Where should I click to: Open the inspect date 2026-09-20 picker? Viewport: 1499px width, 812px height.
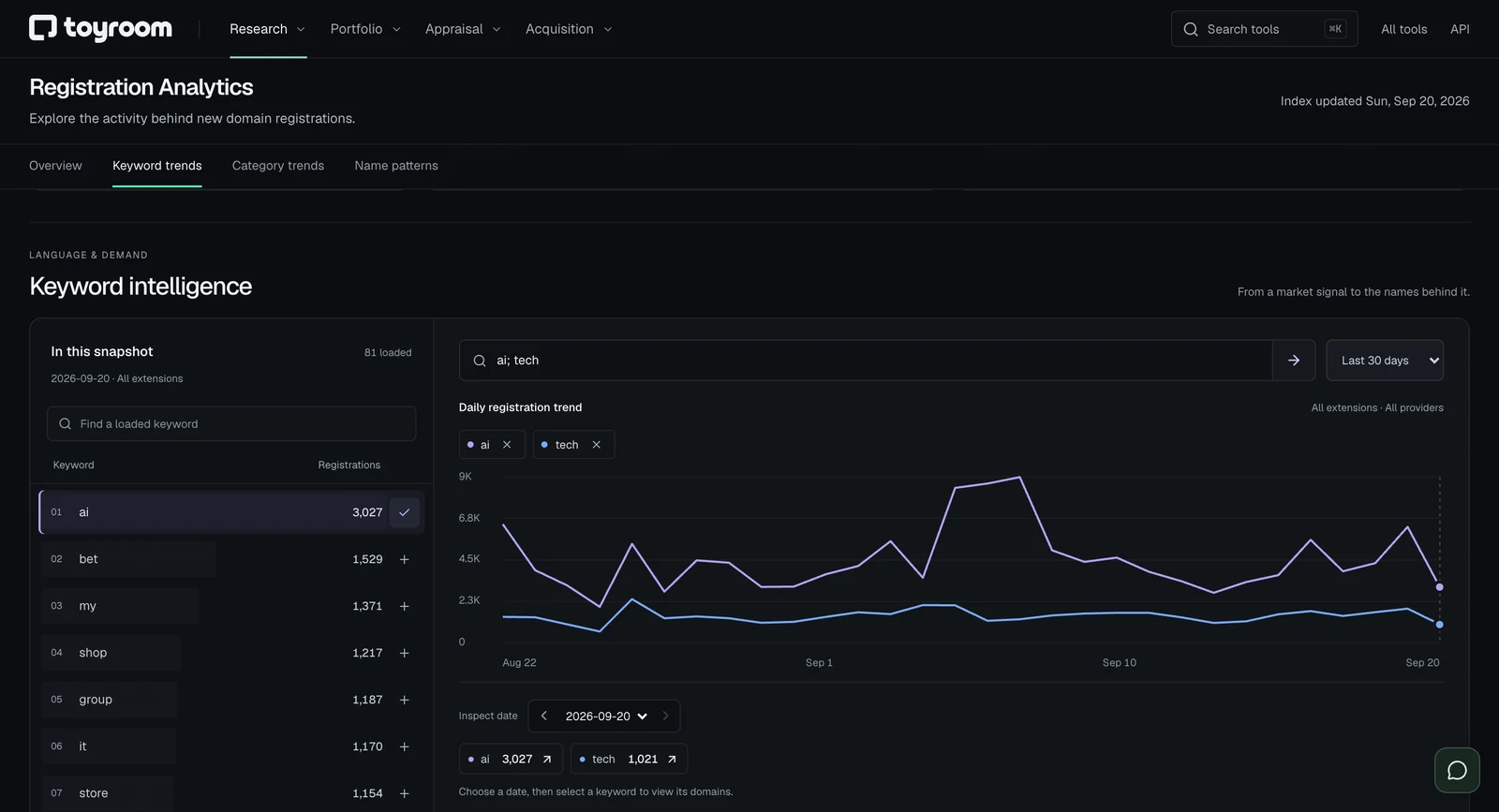606,716
